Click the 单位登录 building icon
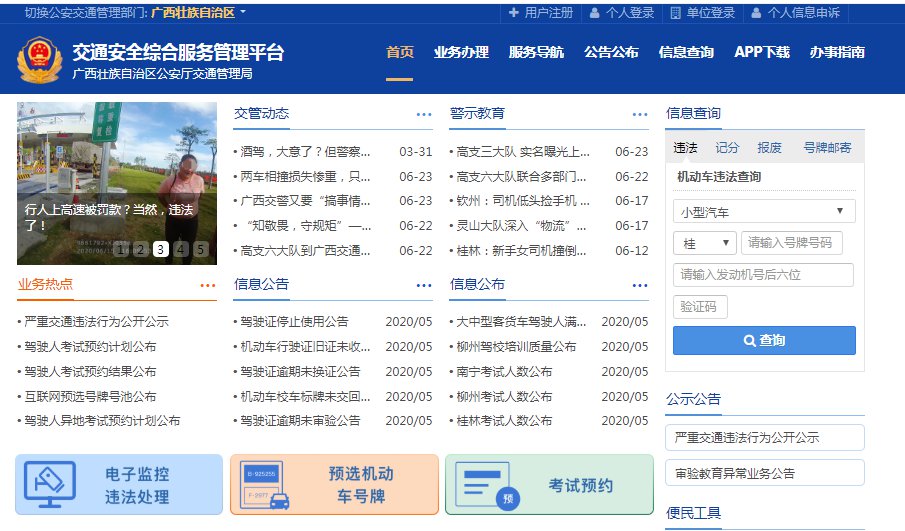This screenshot has width=905, height=531. 675,13
